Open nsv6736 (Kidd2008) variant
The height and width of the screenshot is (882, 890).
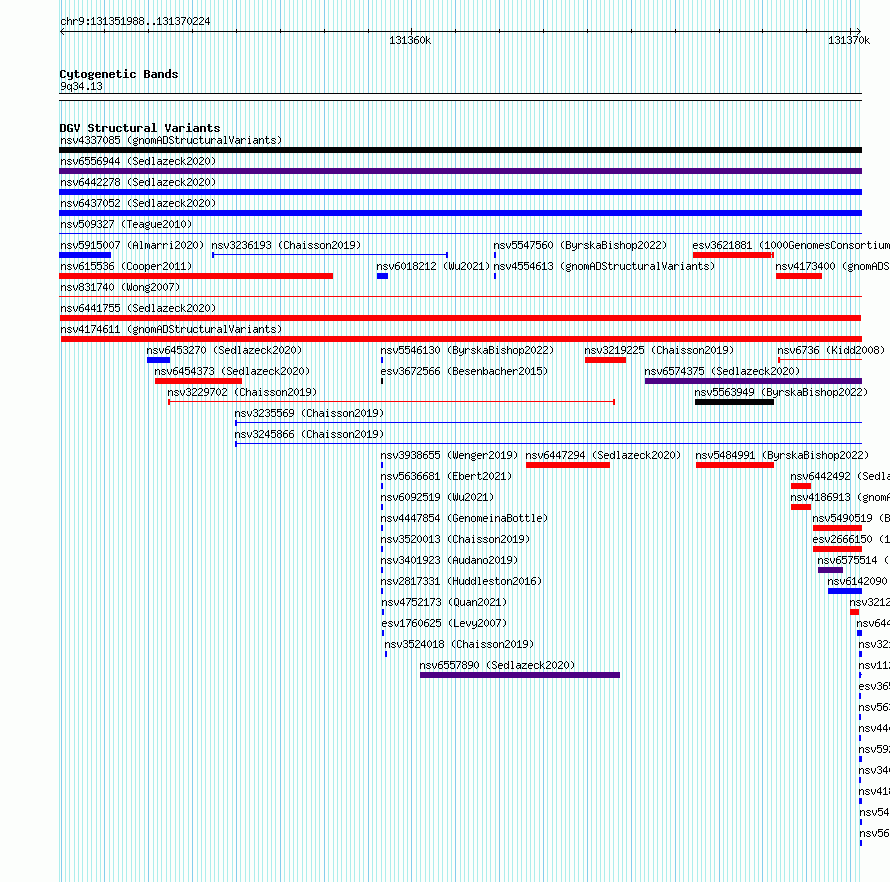[x=831, y=350]
